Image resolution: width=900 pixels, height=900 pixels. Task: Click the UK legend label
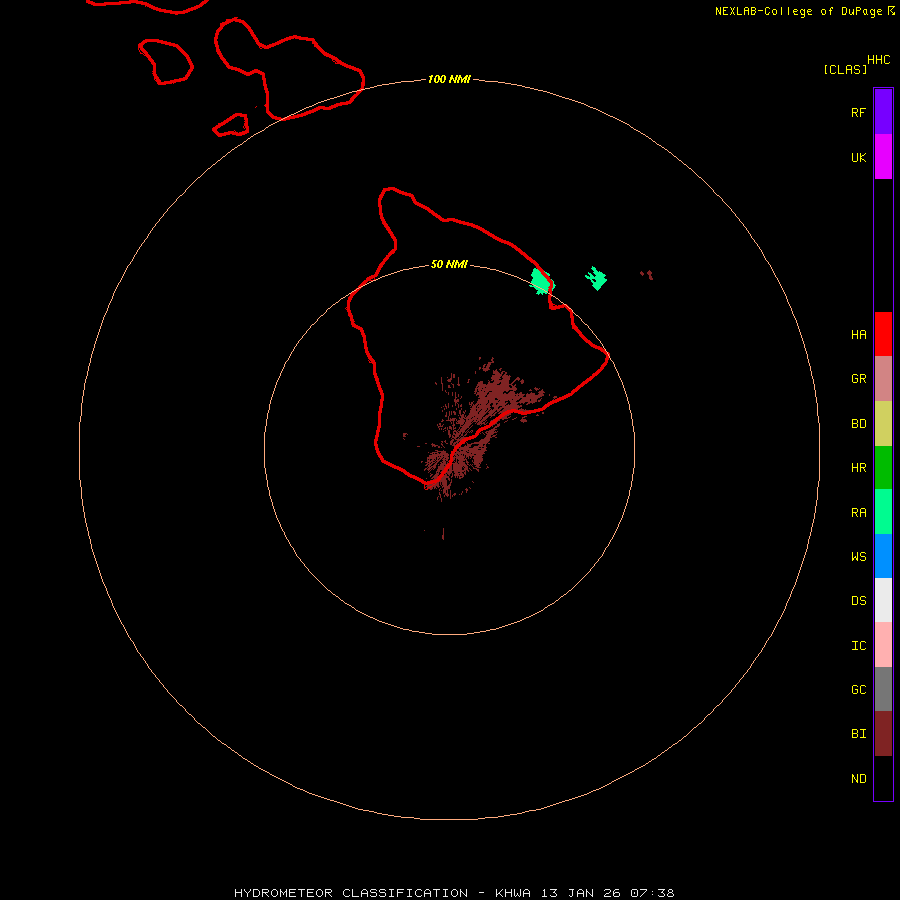point(858,157)
